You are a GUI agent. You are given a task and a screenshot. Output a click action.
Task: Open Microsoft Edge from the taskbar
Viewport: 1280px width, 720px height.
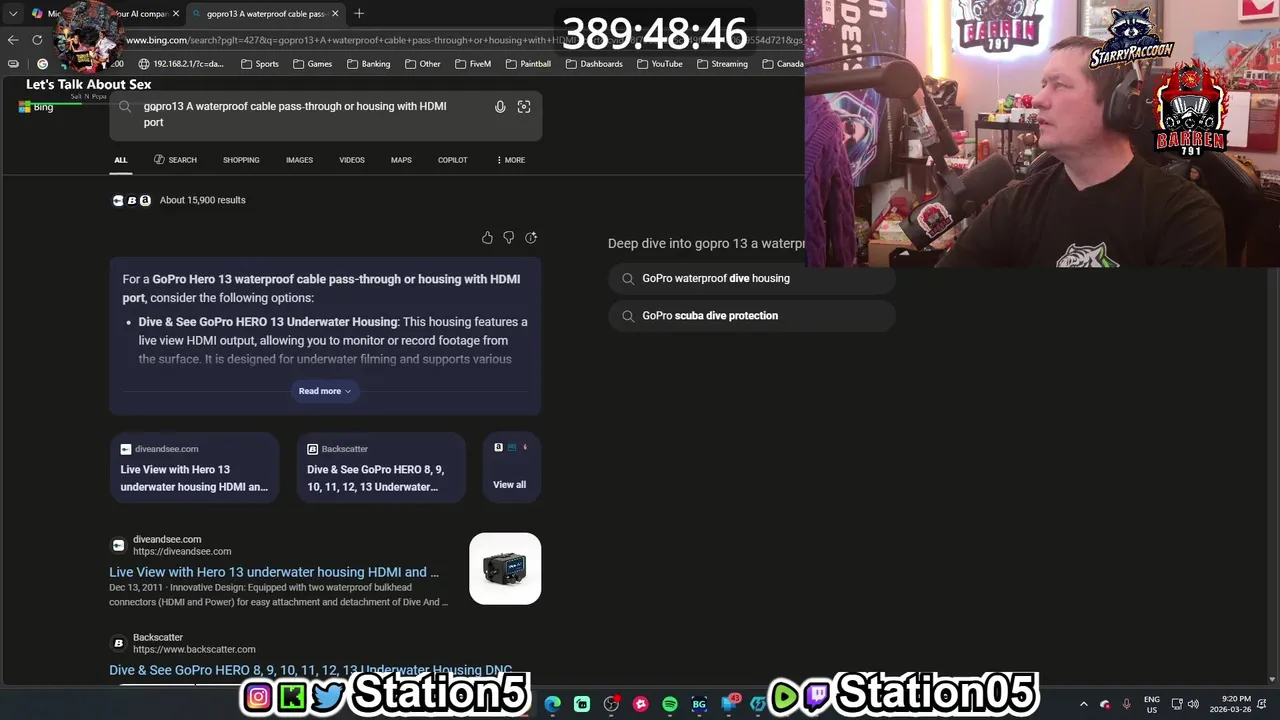(553, 704)
